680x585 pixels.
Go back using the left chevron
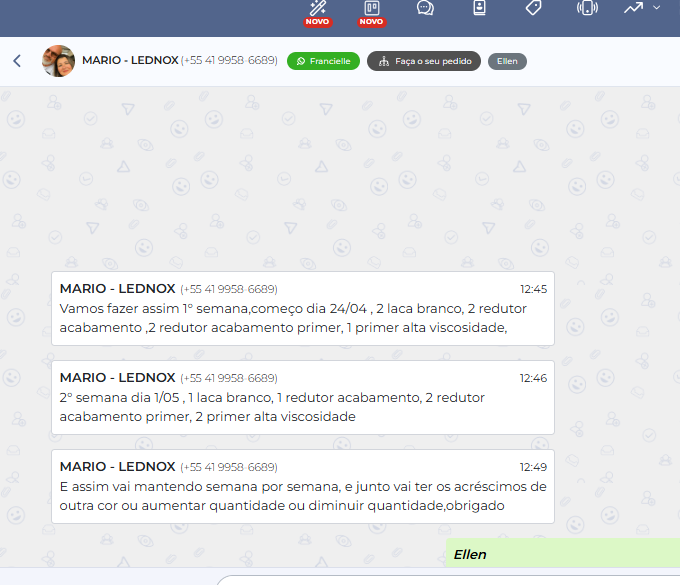pyautogui.click(x=17, y=61)
